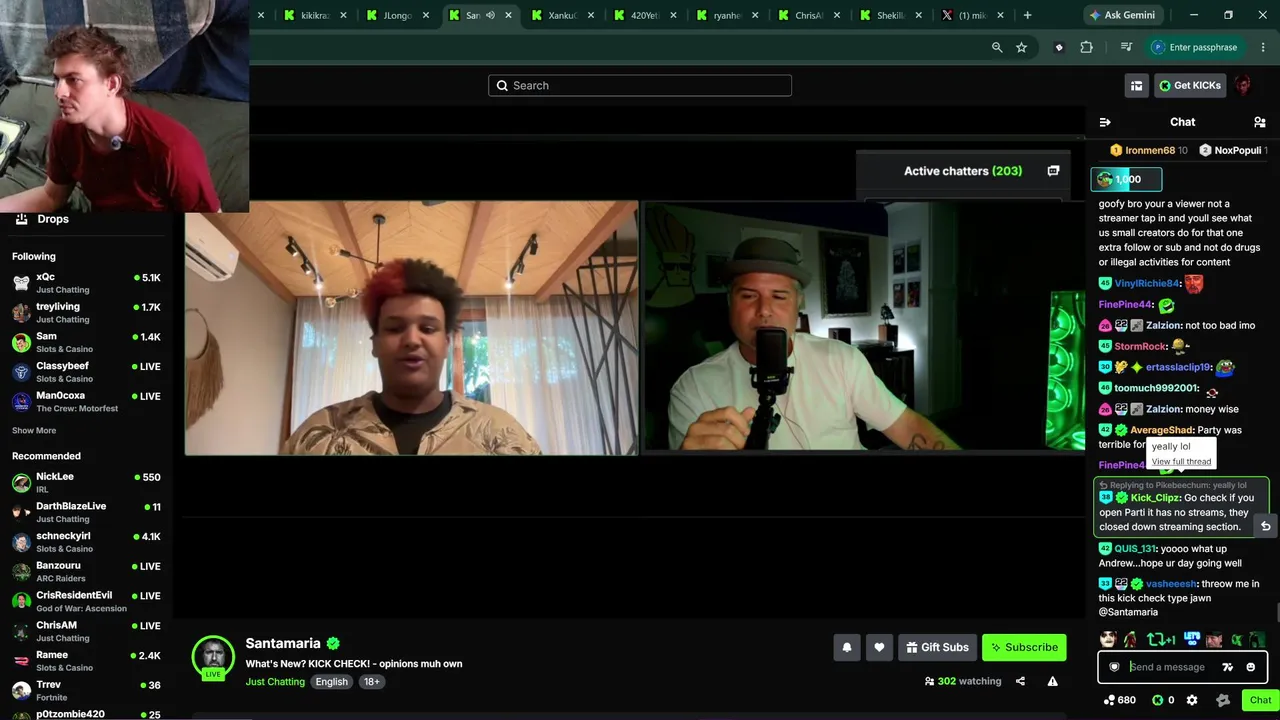Open the Chrome three-dot menu
1280x720 pixels.
pos(1264,47)
